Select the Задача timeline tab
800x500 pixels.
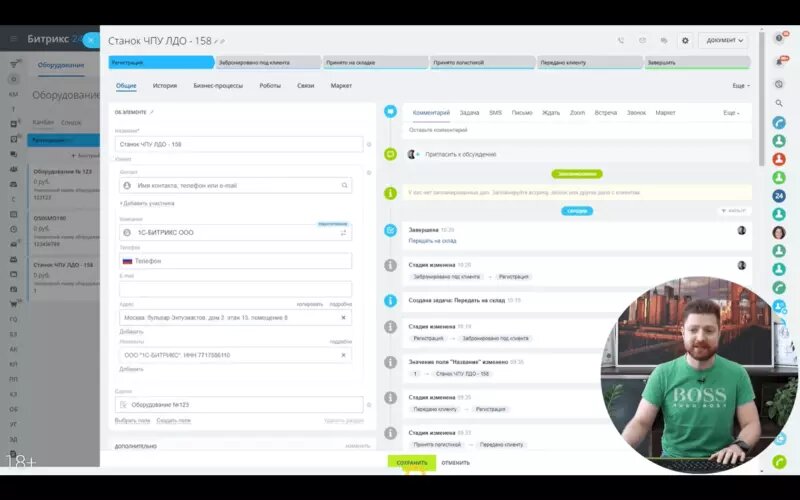pyautogui.click(x=469, y=113)
